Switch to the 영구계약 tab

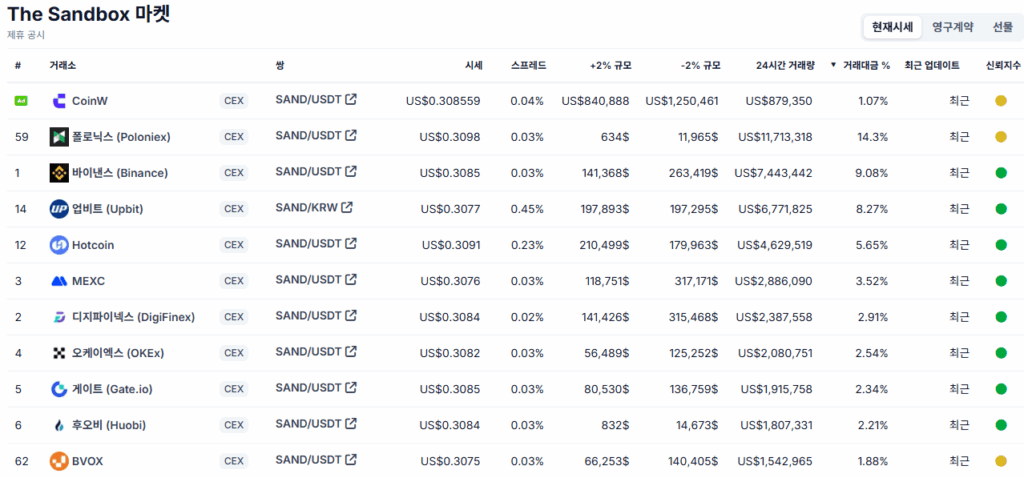click(952, 27)
